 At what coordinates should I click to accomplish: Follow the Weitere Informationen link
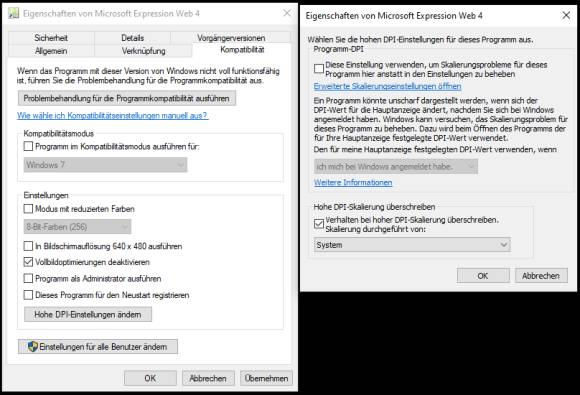353,182
